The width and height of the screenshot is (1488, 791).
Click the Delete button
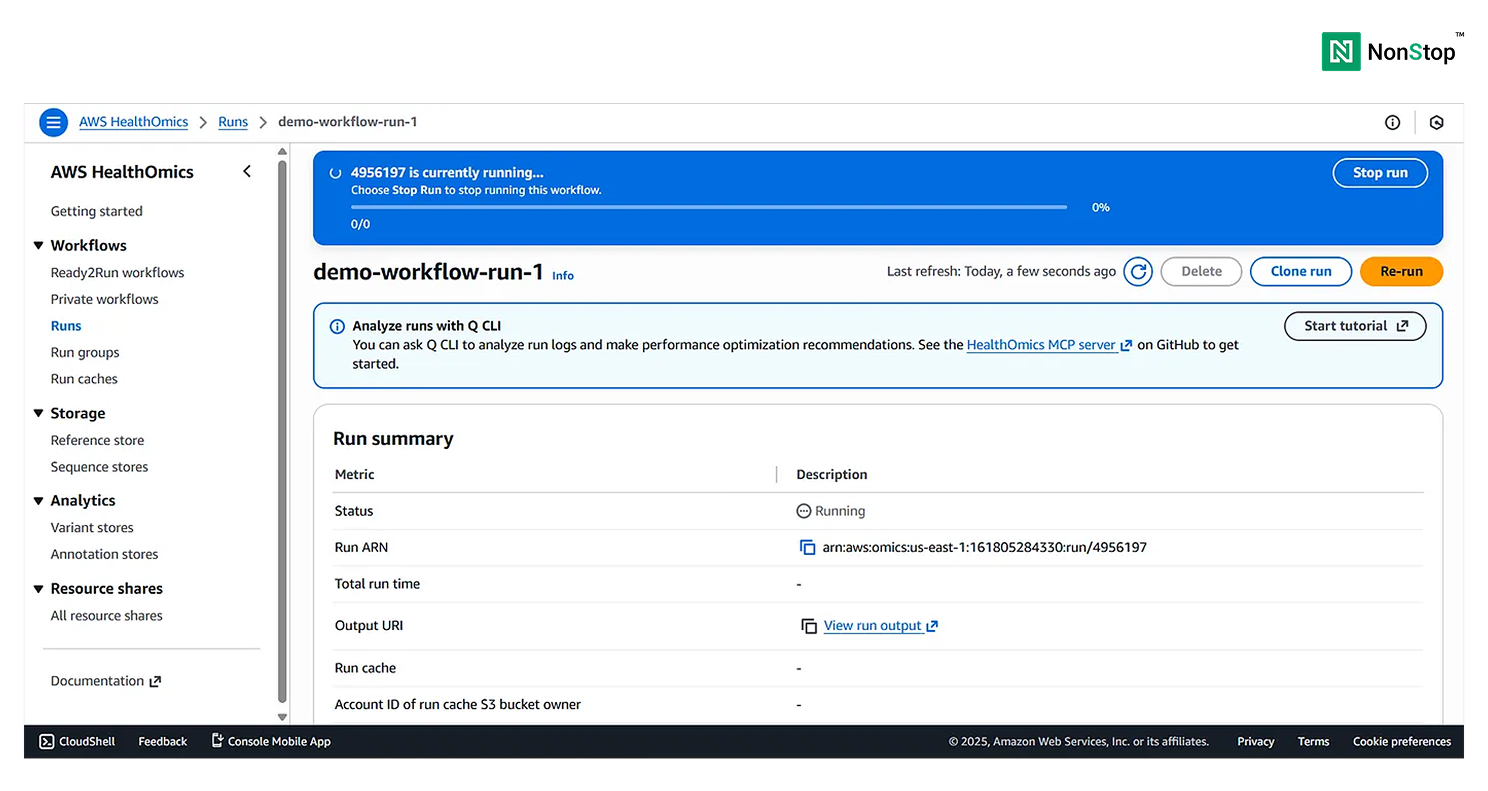pyautogui.click(x=1202, y=271)
